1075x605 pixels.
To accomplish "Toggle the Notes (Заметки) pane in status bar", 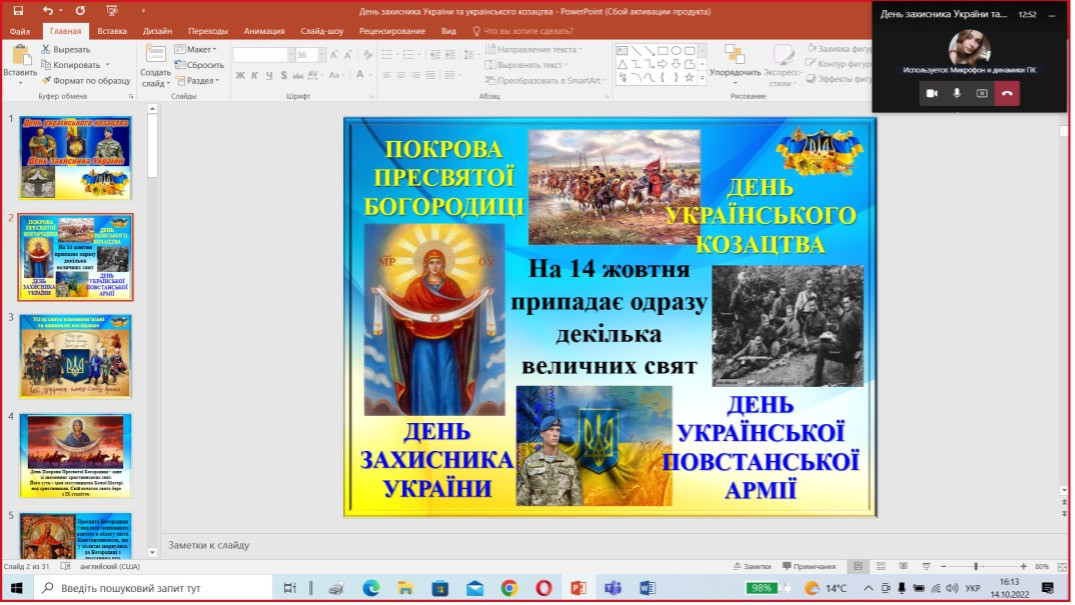I will [752, 567].
